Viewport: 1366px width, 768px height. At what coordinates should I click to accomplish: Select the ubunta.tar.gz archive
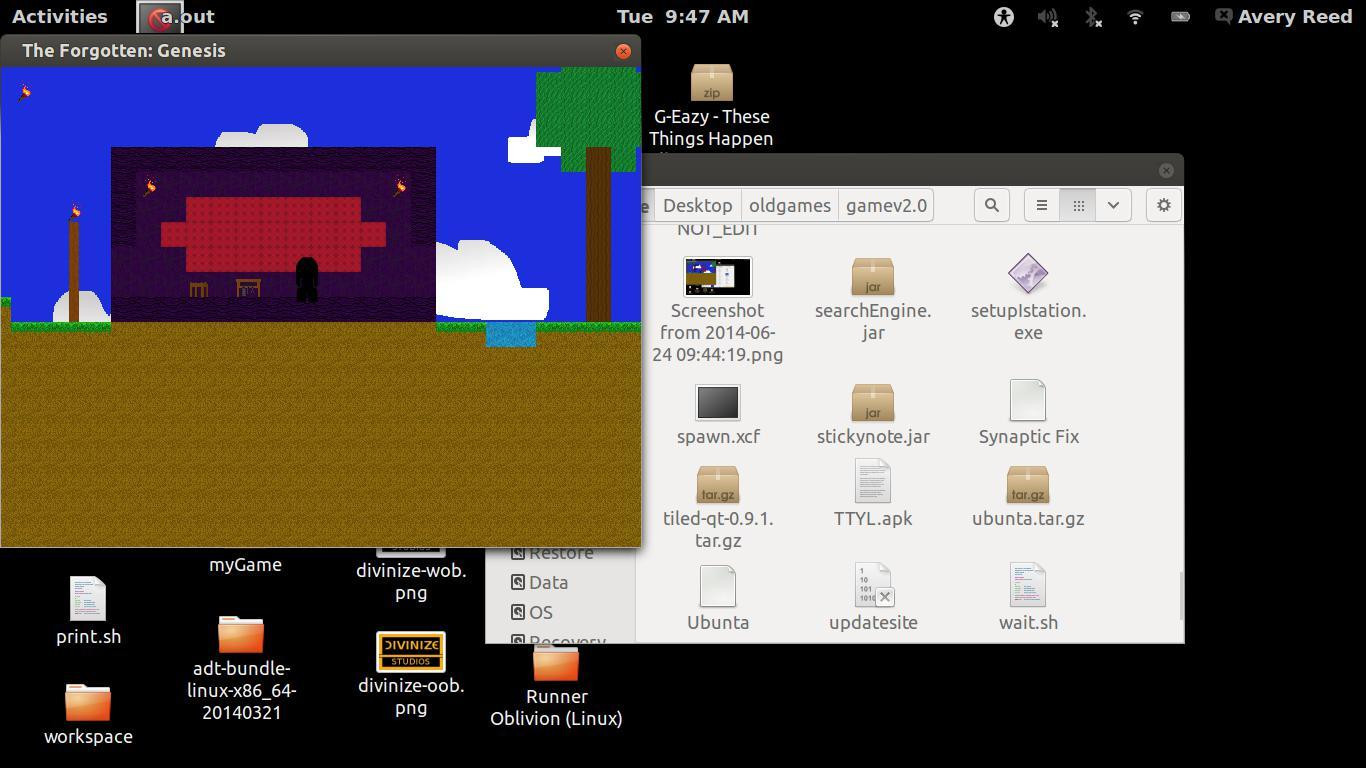[x=1028, y=496]
